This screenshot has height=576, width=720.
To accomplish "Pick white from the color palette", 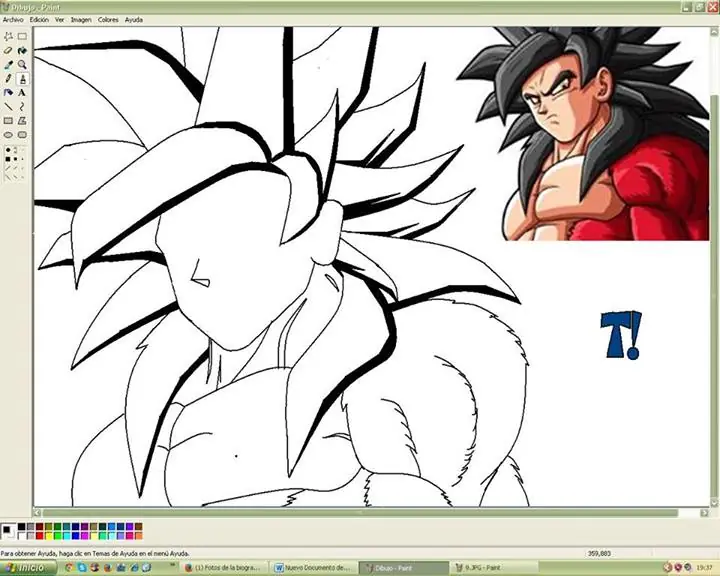I will (x=22, y=536).
